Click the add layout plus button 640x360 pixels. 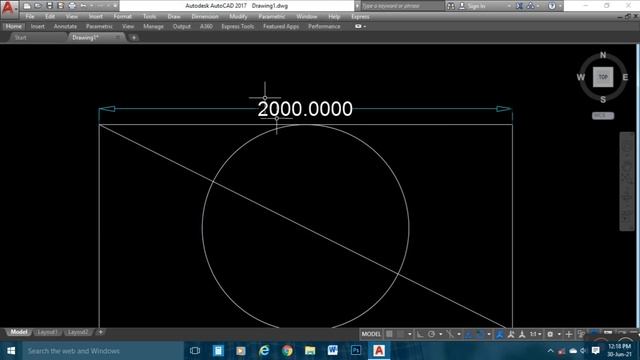pyautogui.click(x=101, y=332)
